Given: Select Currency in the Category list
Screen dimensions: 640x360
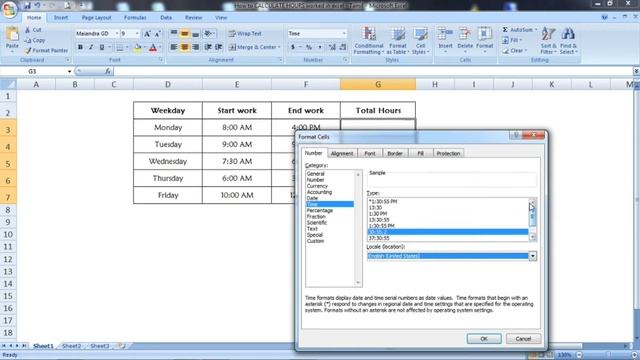Looking at the screenshot, I should click(x=317, y=186).
